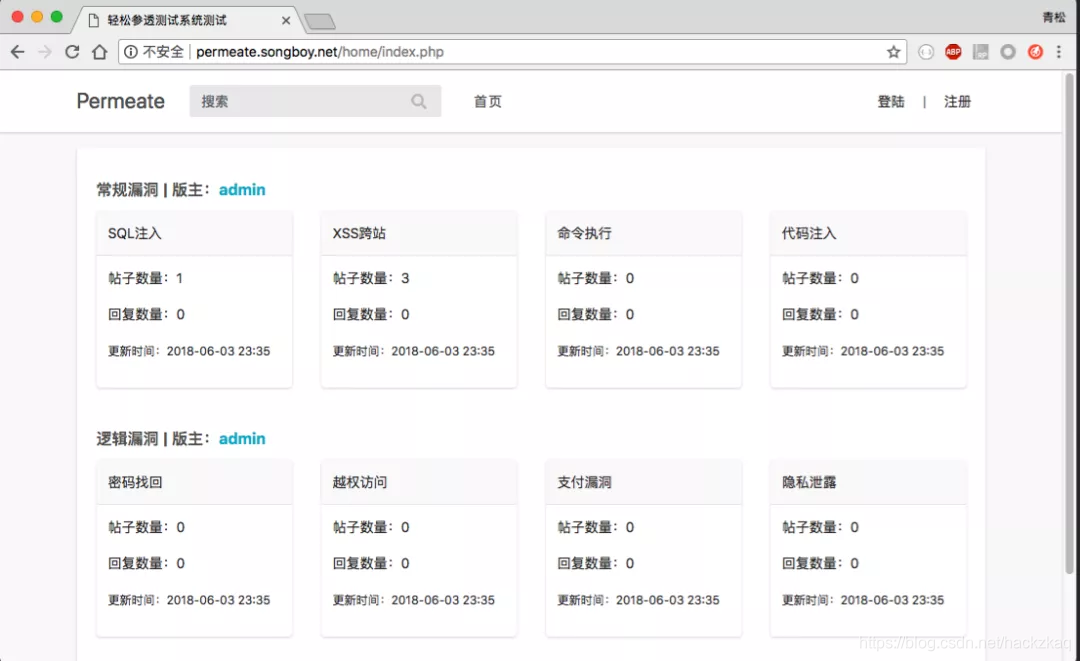Image resolution: width=1080 pixels, height=661 pixels.
Task: Open the XSS跨站 board
Action: [359, 233]
